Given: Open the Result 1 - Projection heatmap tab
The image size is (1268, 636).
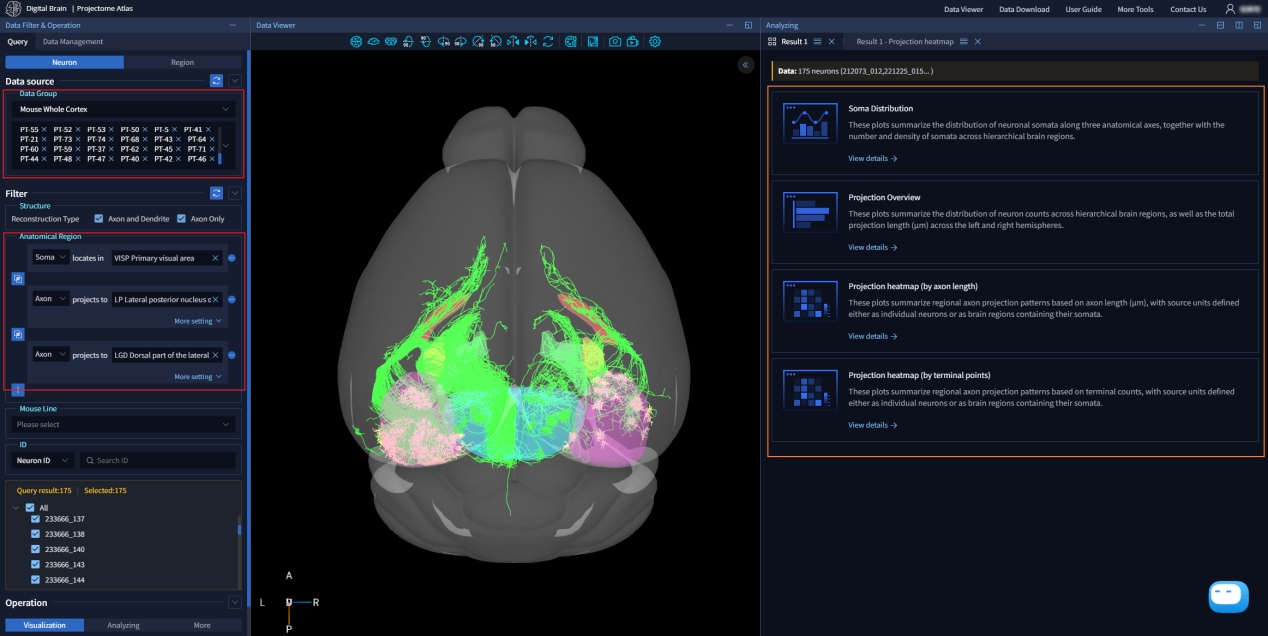Looking at the screenshot, I should tap(907, 42).
